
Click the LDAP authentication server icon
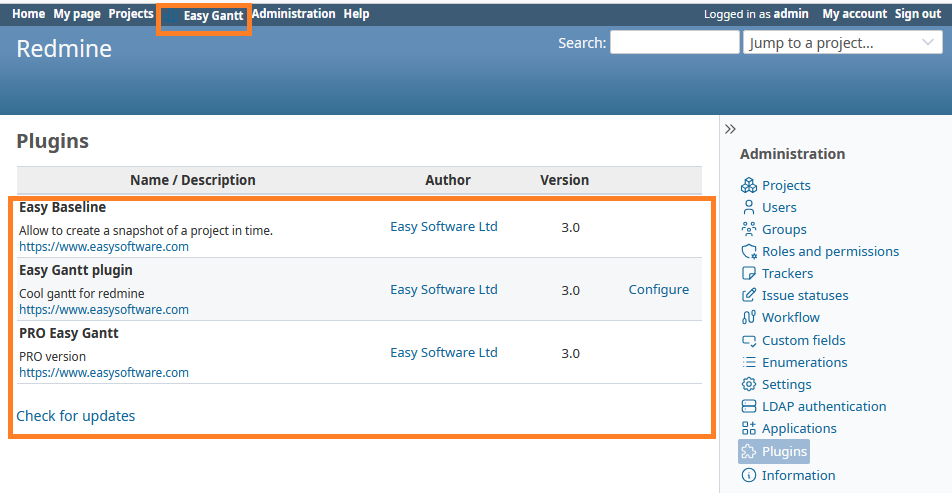[749, 407]
